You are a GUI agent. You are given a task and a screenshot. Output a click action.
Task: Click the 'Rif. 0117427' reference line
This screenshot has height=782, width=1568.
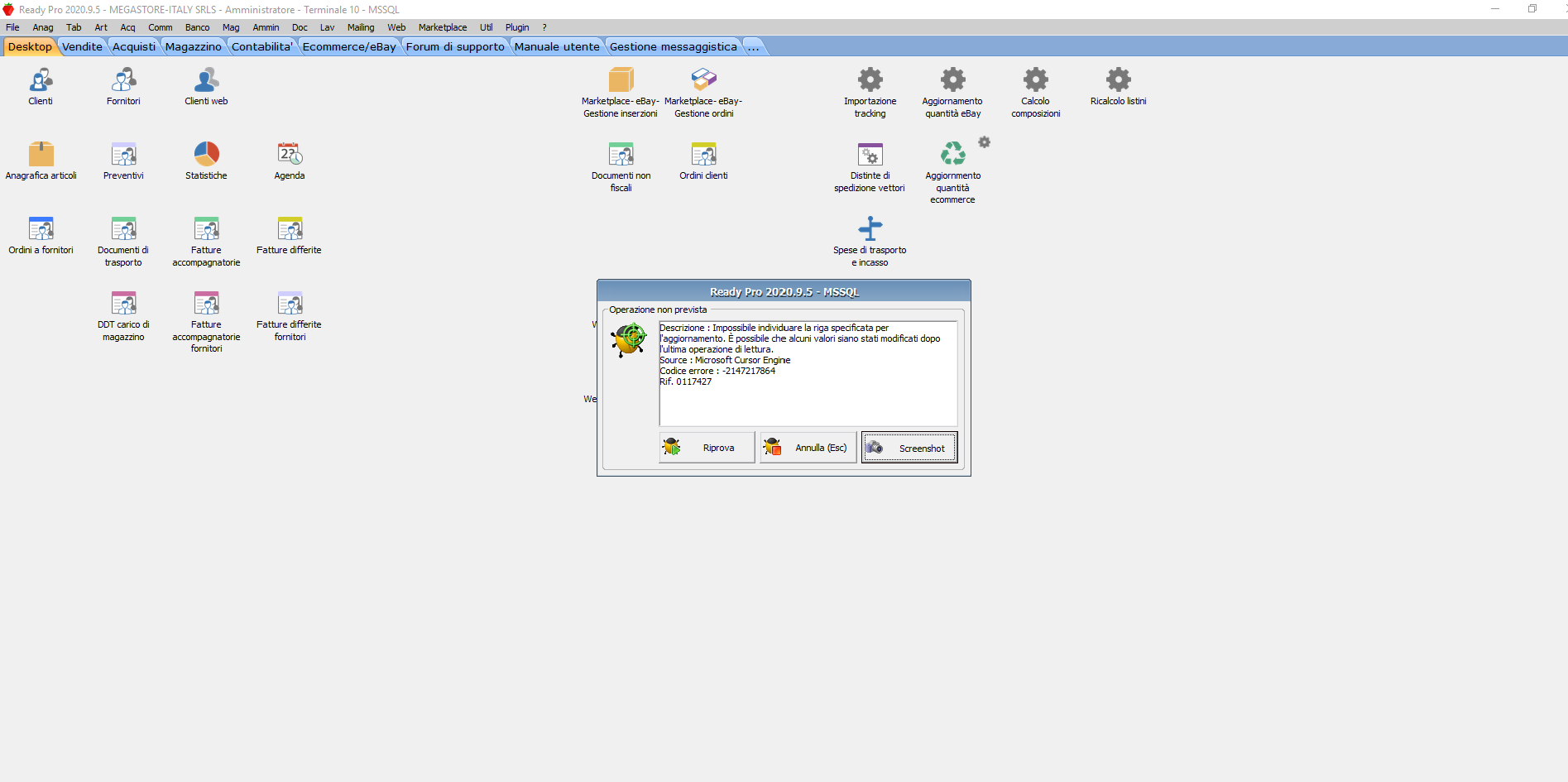(x=685, y=381)
